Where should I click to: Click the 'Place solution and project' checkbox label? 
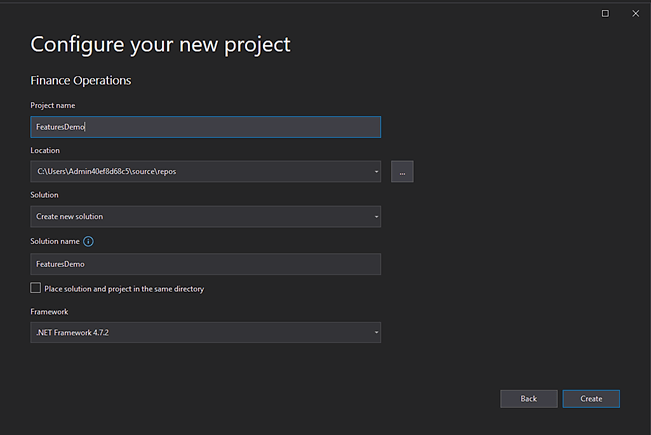click(x=124, y=289)
